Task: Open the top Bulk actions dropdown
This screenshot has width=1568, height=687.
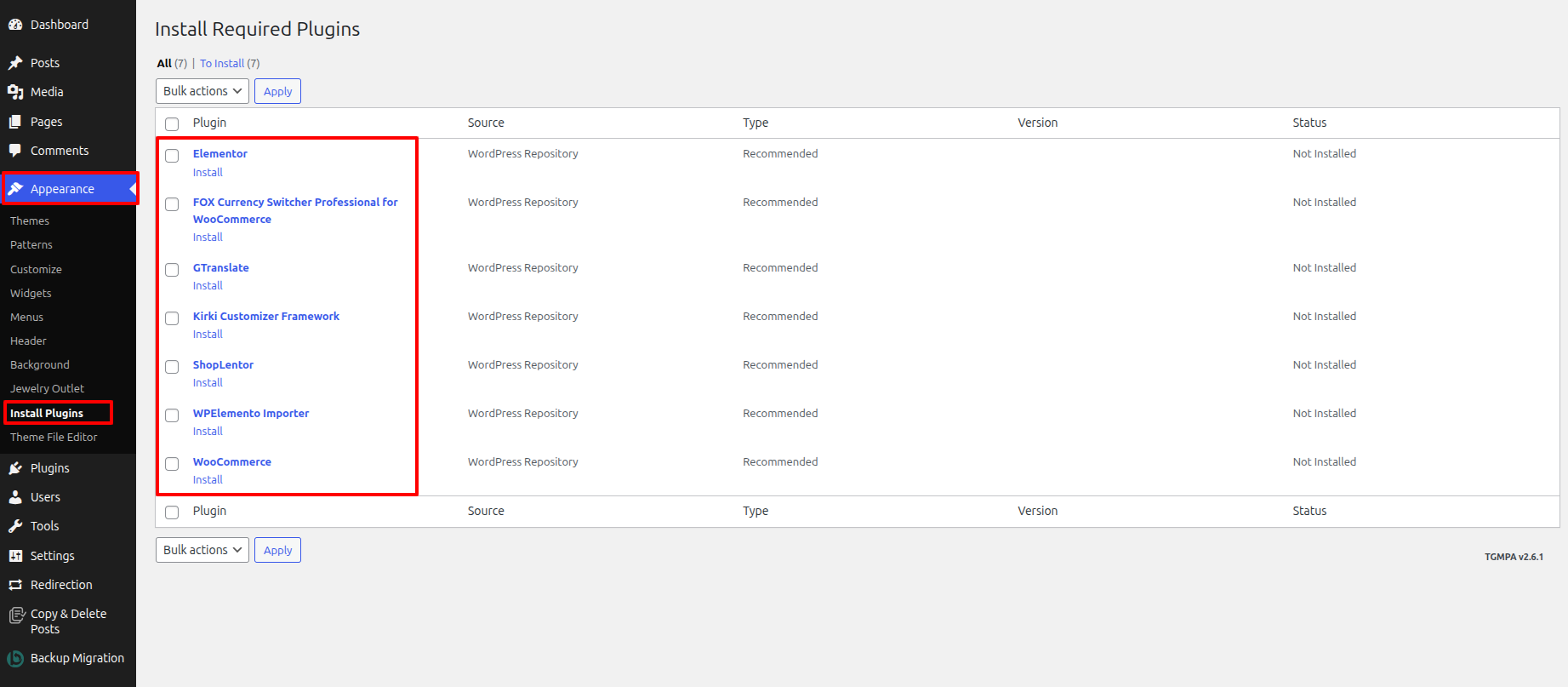Action: point(202,91)
